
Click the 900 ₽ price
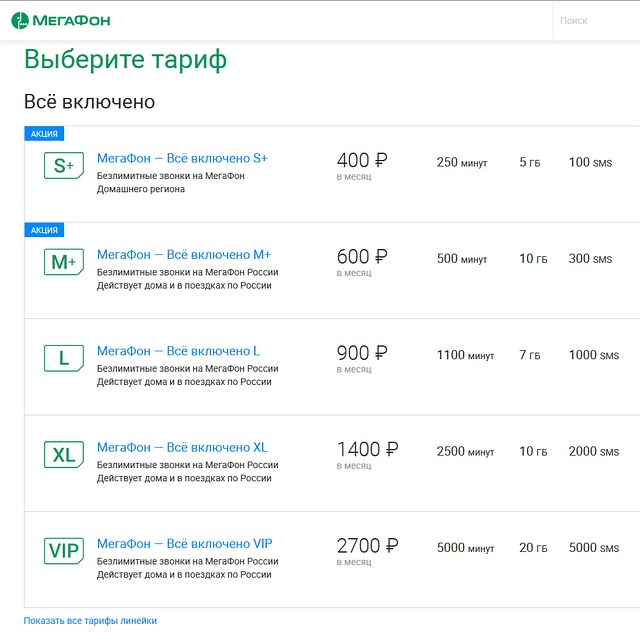362,353
